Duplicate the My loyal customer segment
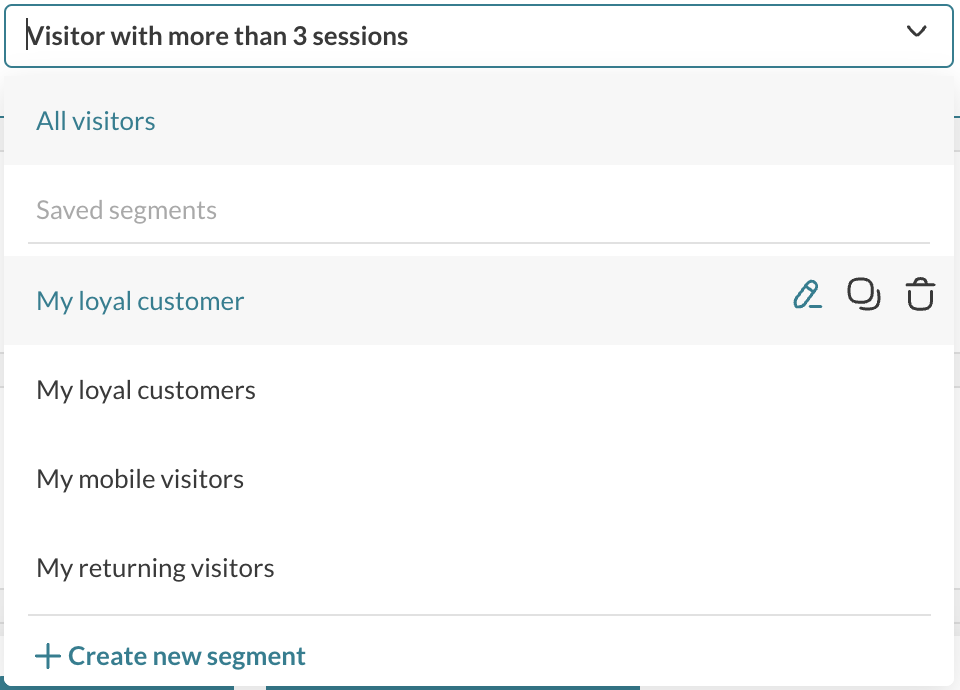960x690 pixels. (x=864, y=294)
